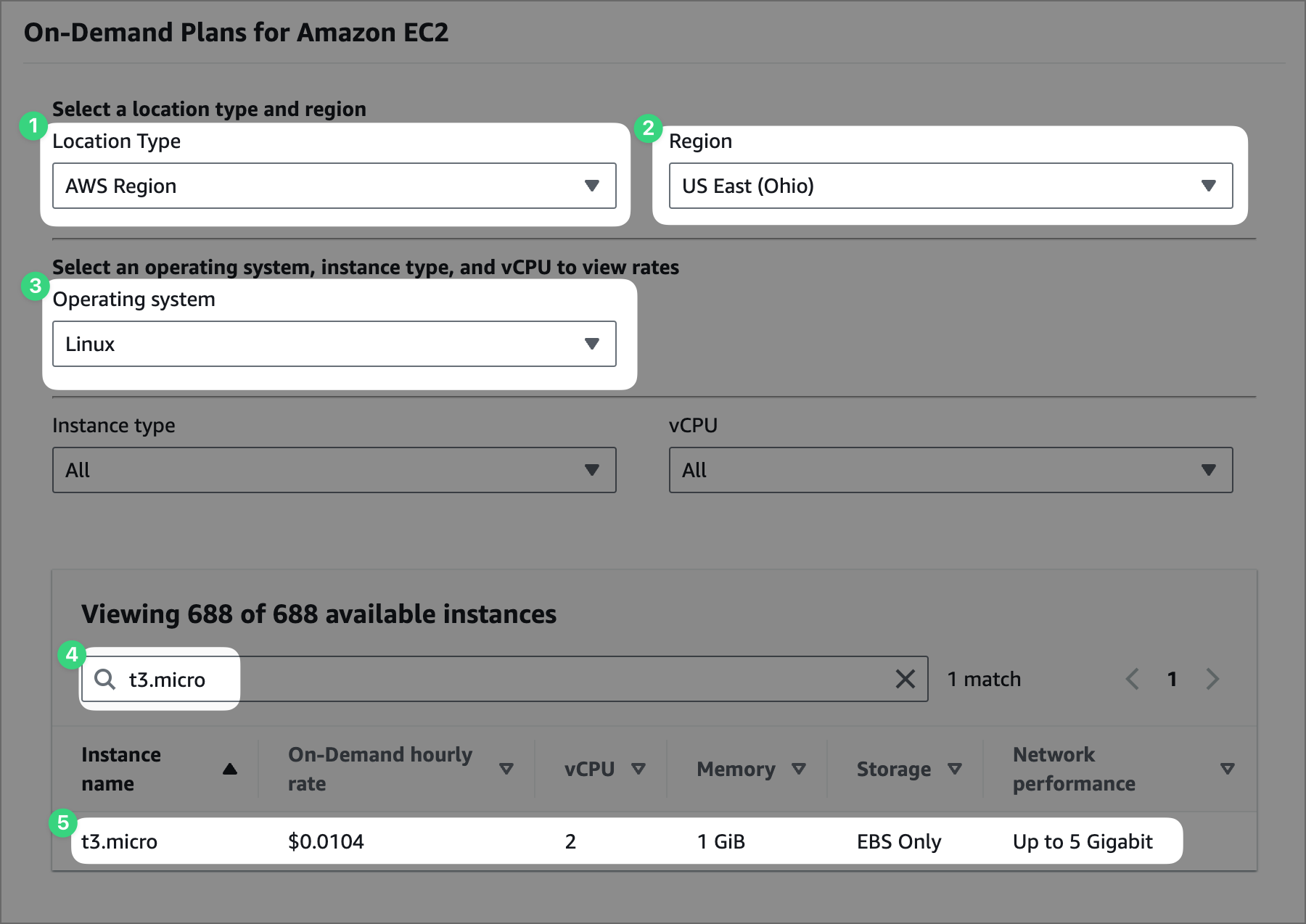Select the t3.micro instance name cell
Screen dimensions: 1306x924
click(119, 841)
